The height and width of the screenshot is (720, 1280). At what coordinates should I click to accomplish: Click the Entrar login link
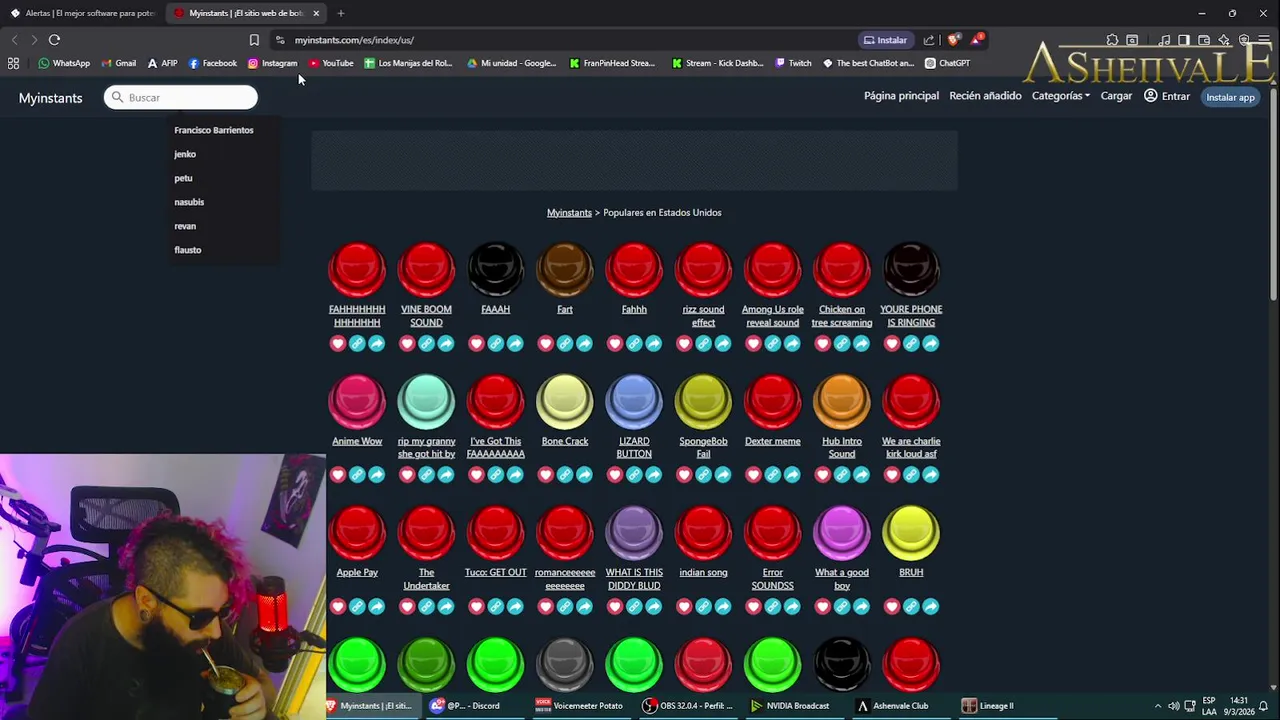(1167, 96)
